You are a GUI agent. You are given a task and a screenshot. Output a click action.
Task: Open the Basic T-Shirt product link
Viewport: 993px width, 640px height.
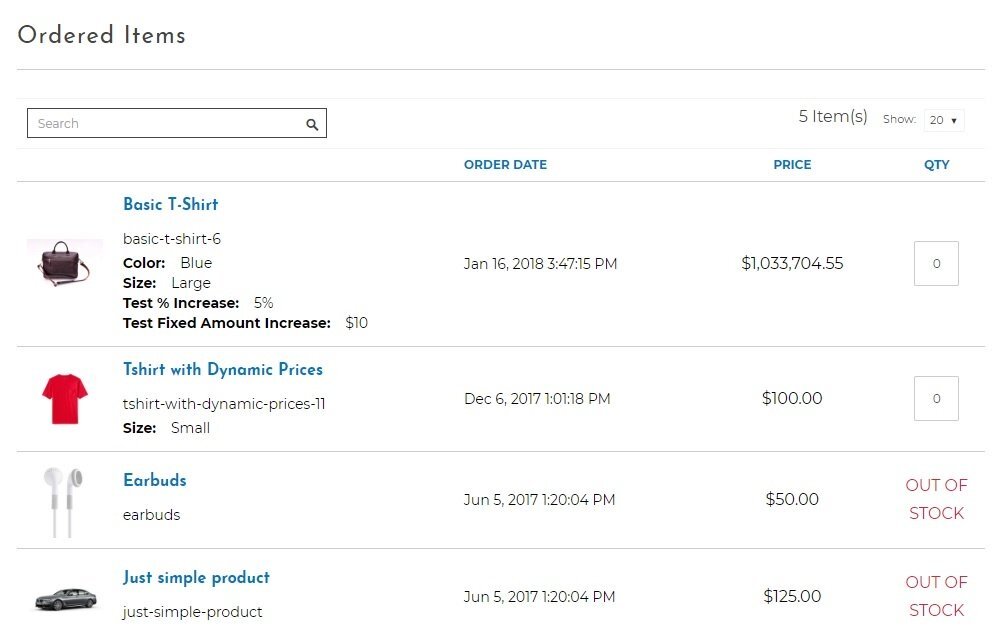170,204
